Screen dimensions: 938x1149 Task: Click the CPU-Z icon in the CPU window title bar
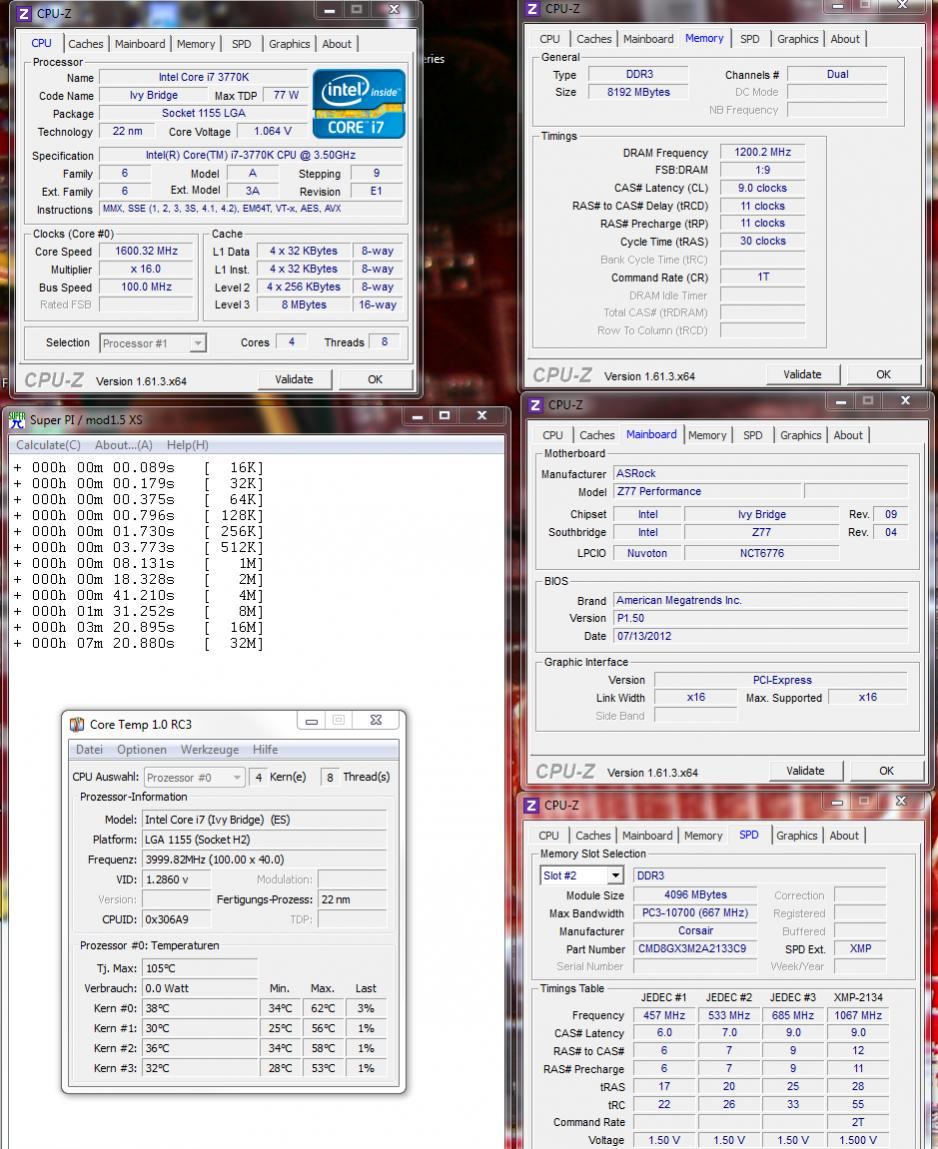pyautogui.click(x=24, y=13)
